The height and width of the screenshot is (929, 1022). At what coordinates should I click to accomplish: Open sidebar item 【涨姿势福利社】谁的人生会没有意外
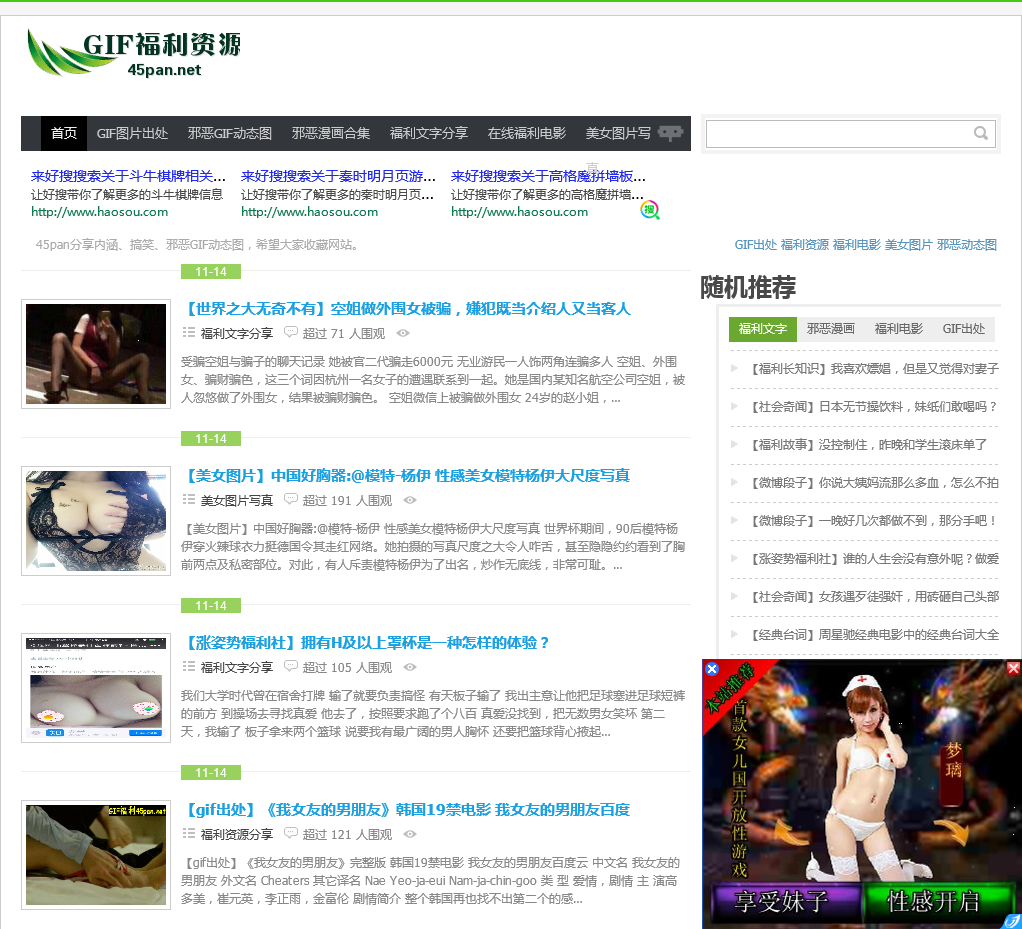click(871, 558)
